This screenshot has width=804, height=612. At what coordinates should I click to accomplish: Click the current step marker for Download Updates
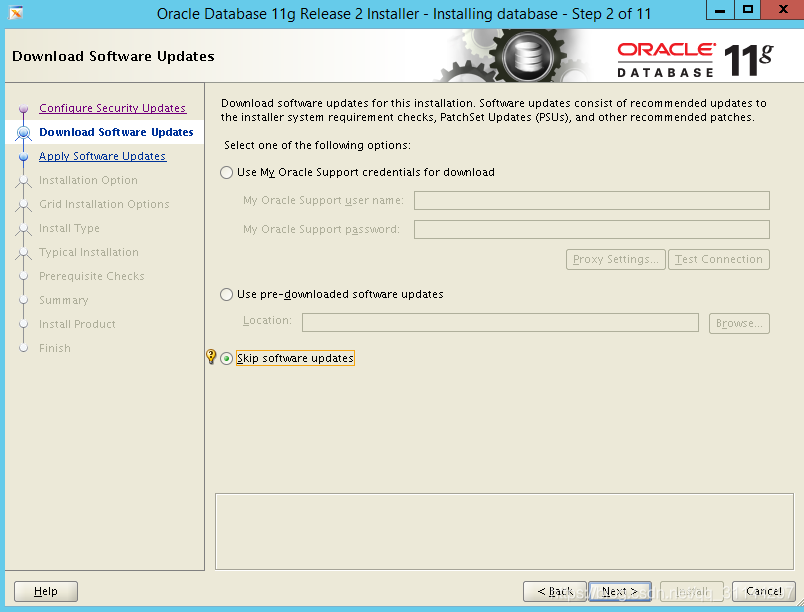[23, 133]
